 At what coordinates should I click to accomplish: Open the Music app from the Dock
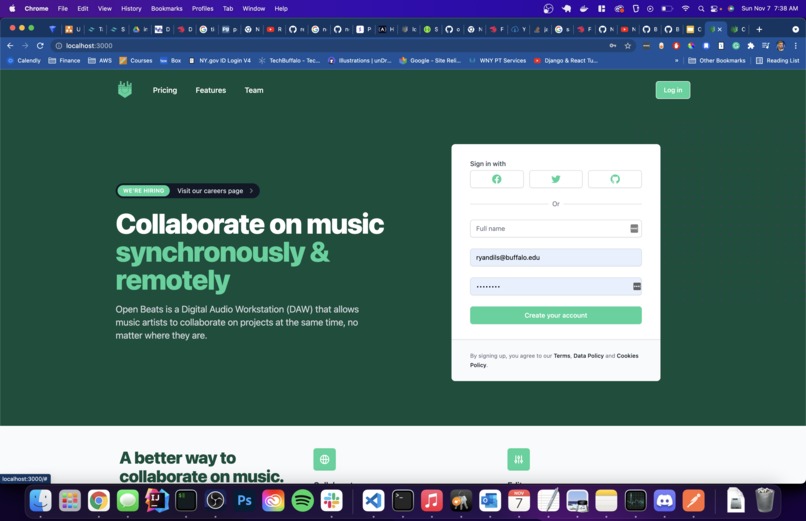coord(432,500)
